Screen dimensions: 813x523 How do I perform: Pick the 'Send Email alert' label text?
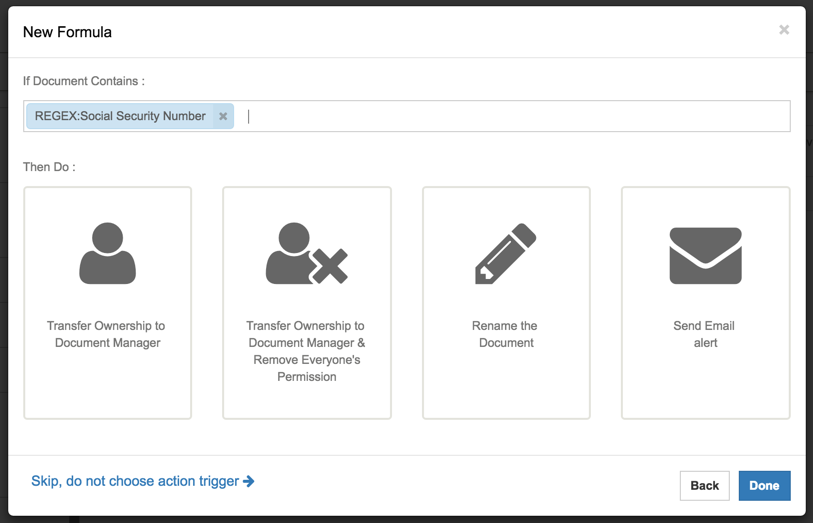(x=705, y=334)
